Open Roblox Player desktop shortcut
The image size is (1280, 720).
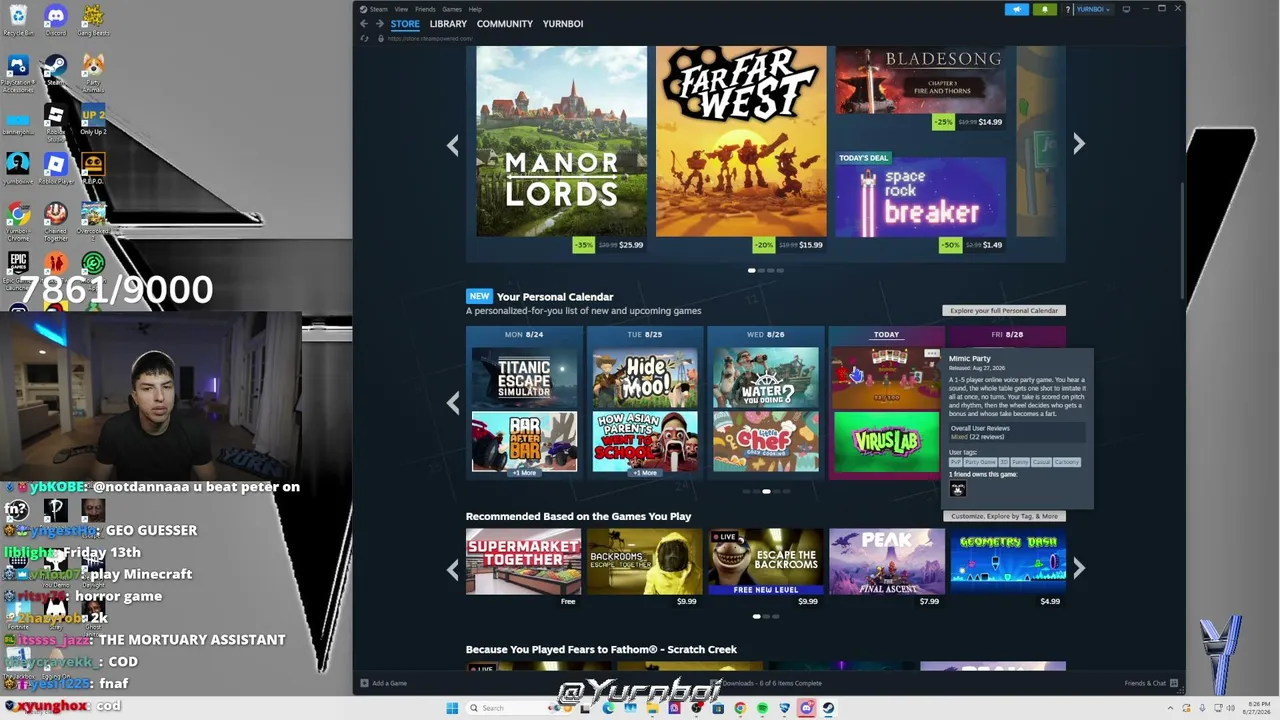tap(55, 168)
